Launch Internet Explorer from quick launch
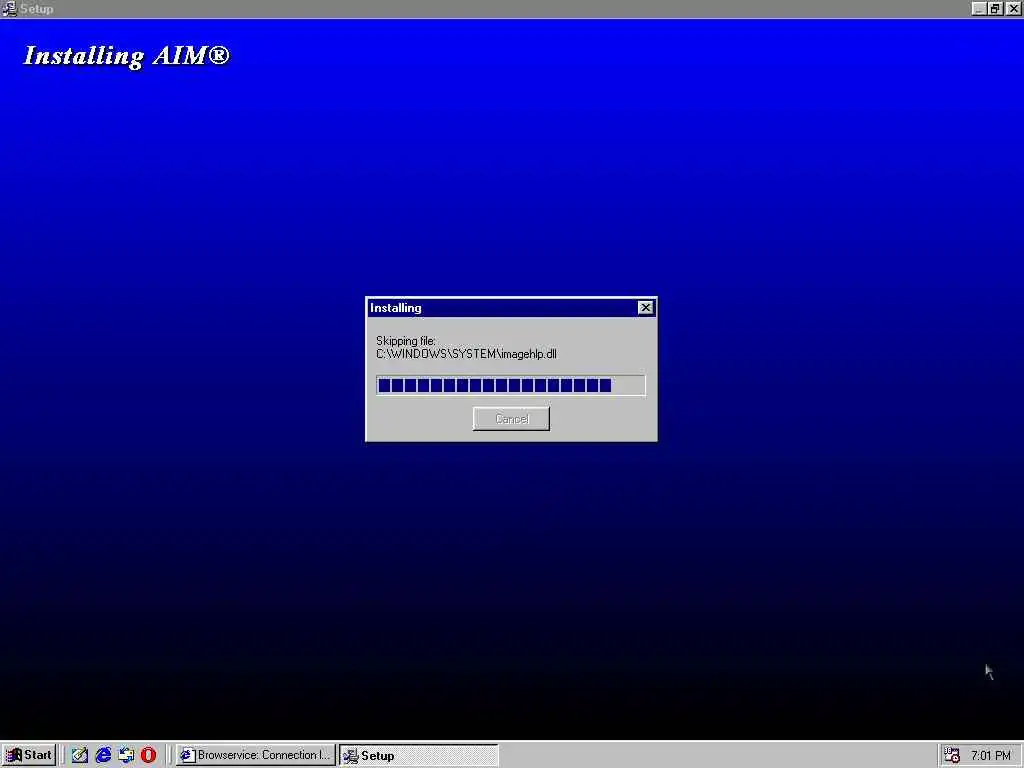Viewport: 1024px width, 768px height. click(x=103, y=755)
